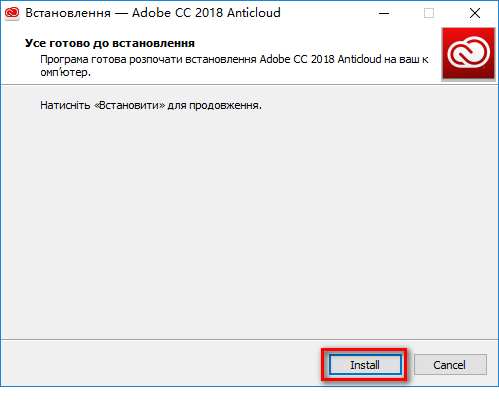Click the text "омп'ютер." in the header
The width and height of the screenshot is (499, 406).
tap(65, 72)
